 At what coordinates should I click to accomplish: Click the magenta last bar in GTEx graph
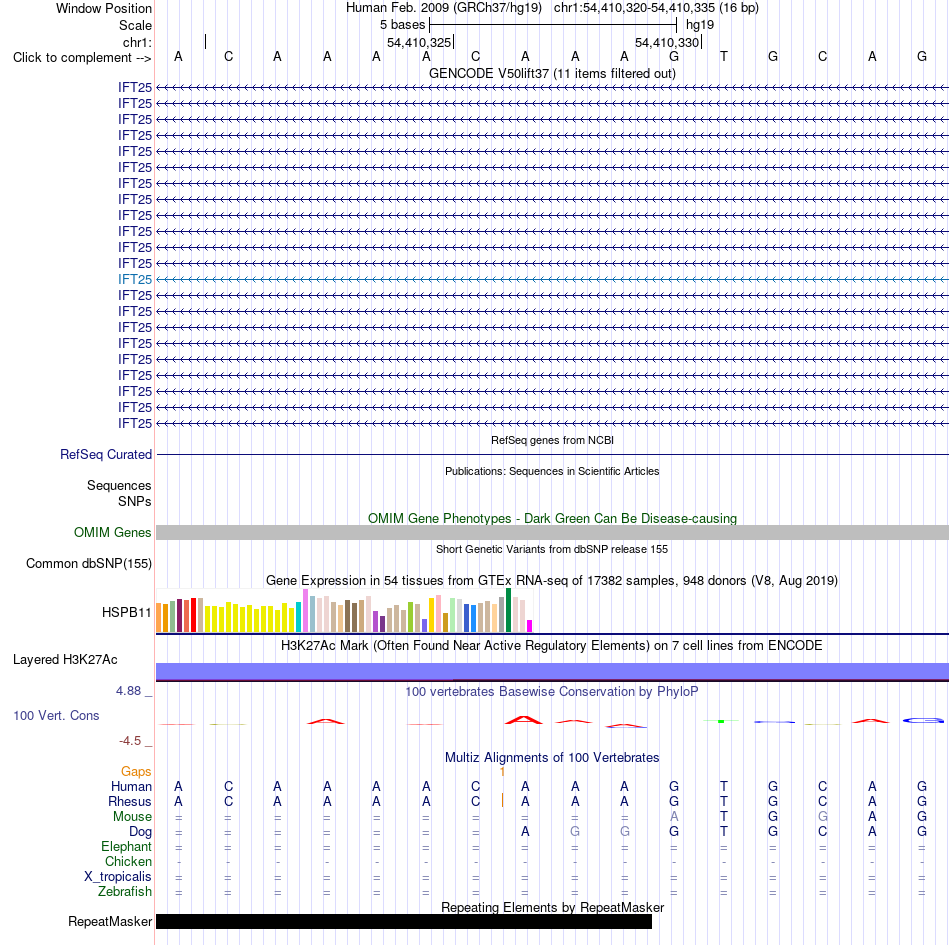(530, 626)
